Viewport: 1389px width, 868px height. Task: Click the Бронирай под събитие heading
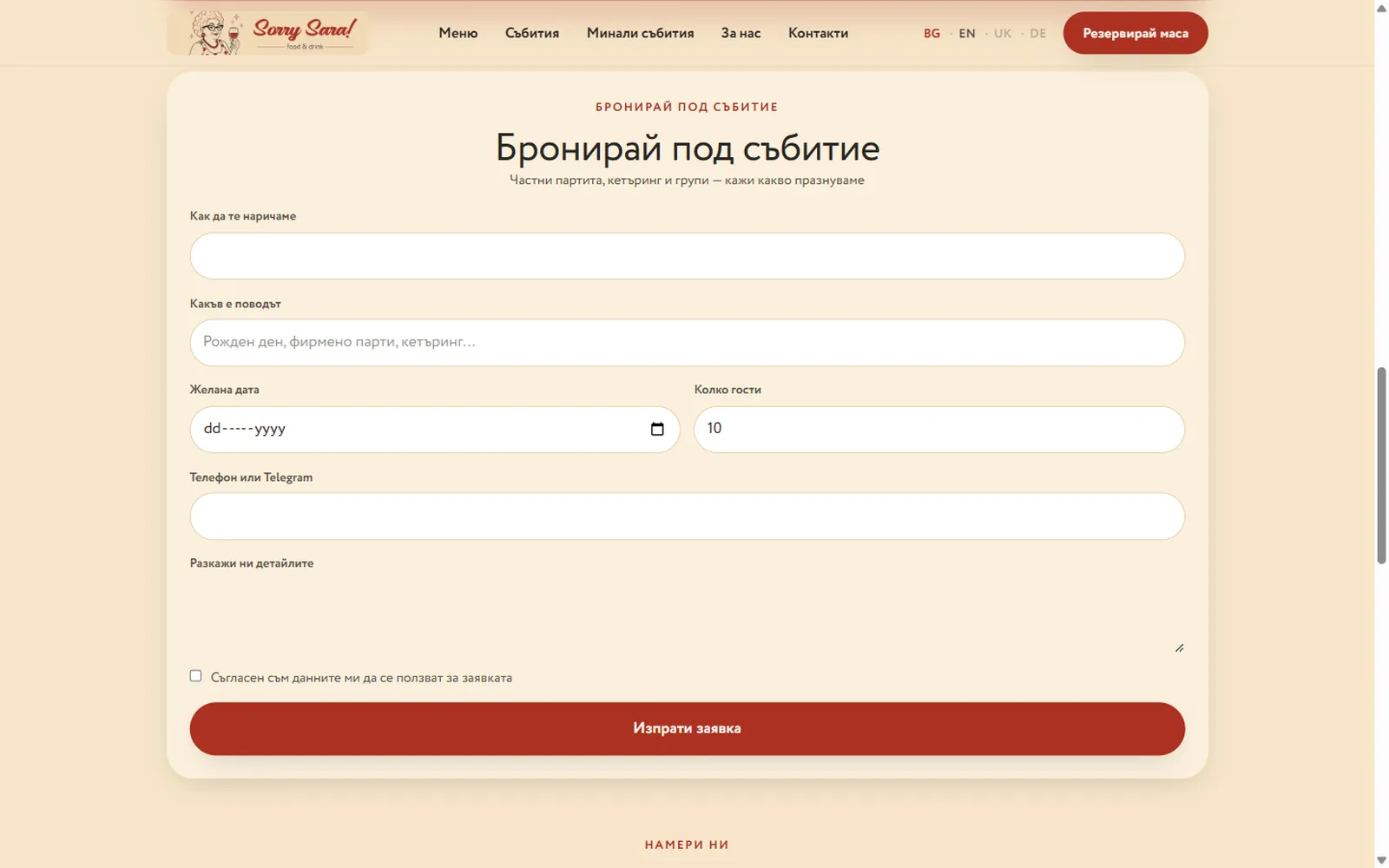click(687, 148)
